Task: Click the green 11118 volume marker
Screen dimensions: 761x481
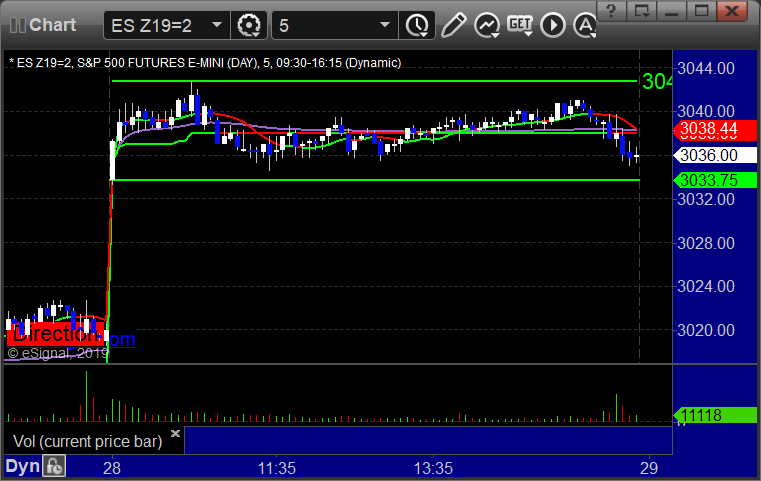Action: (x=715, y=415)
